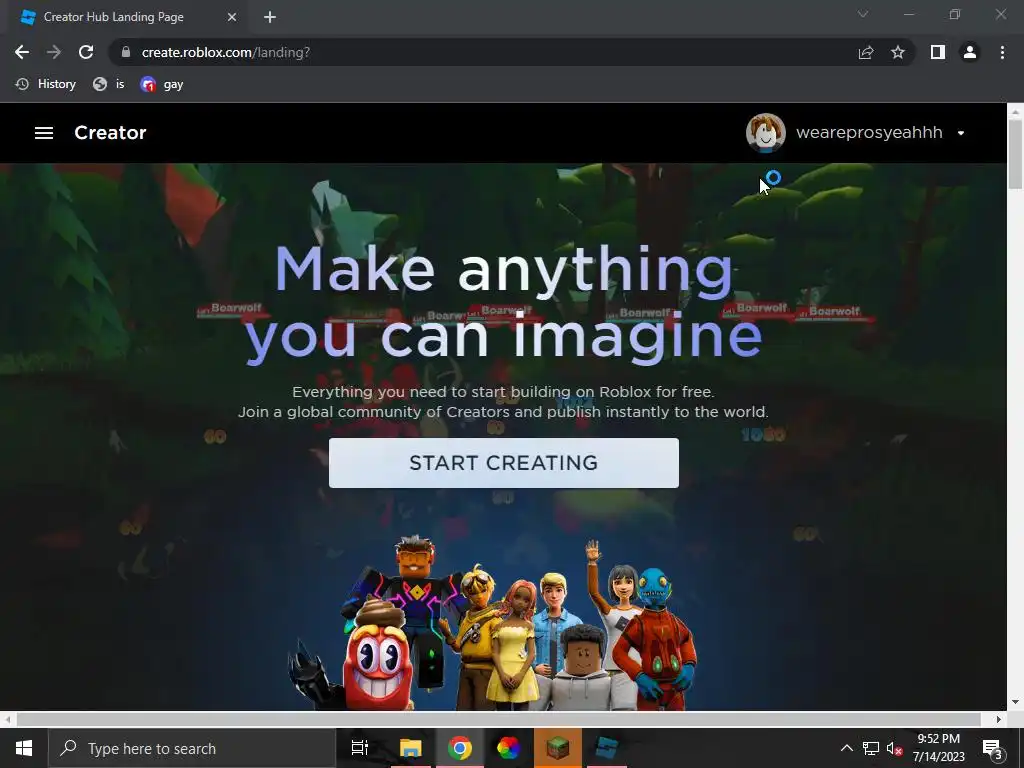This screenshot has width=1024, height=768.
Task: Toggle the Chrome side panel
Action: point(938,52)
